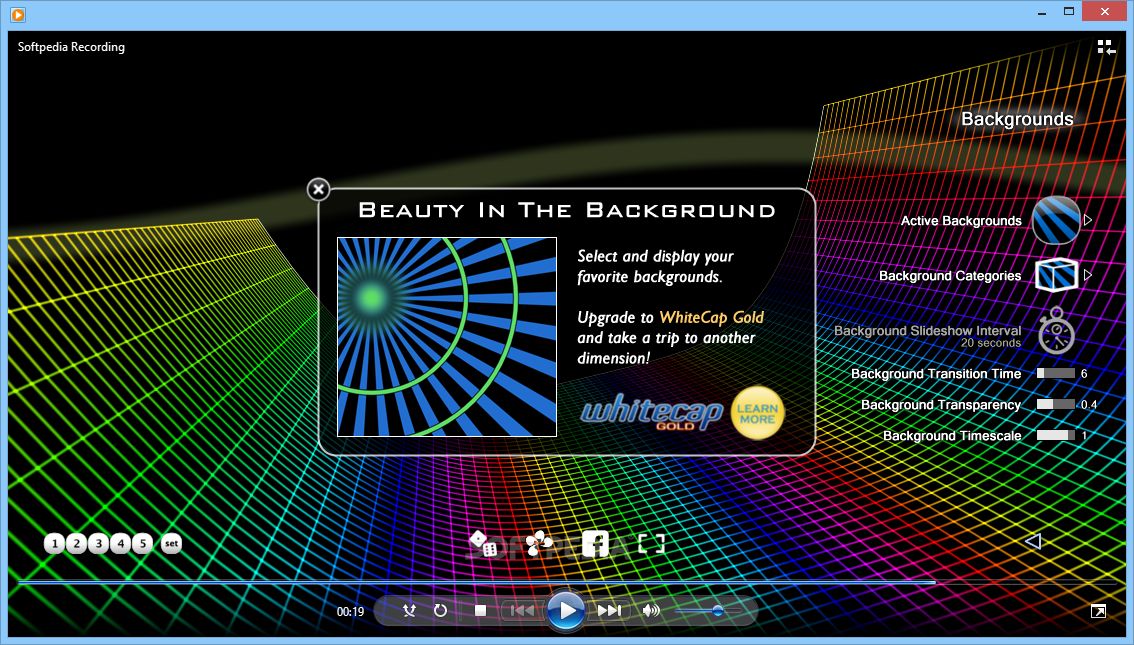Select preset number 2
This screenshot has height=645, width=1134.
[x=77, y=543]
